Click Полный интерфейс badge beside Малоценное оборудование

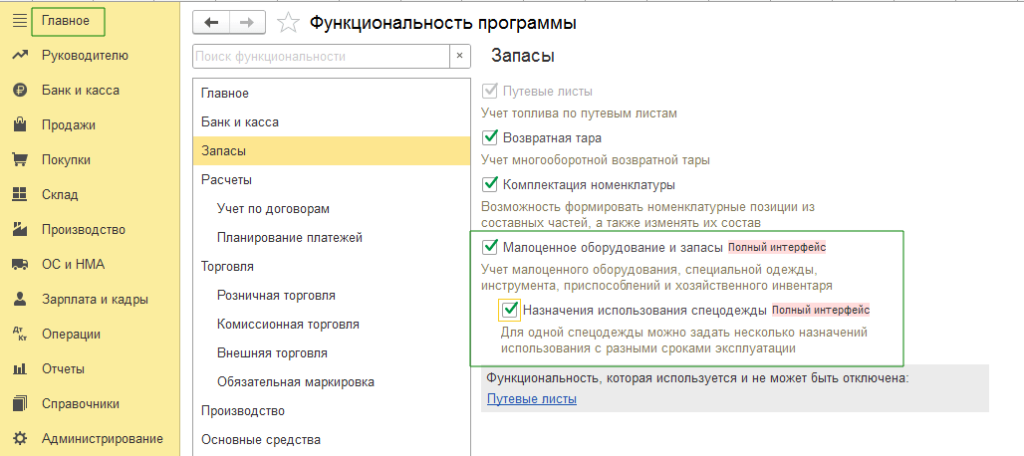777,248
